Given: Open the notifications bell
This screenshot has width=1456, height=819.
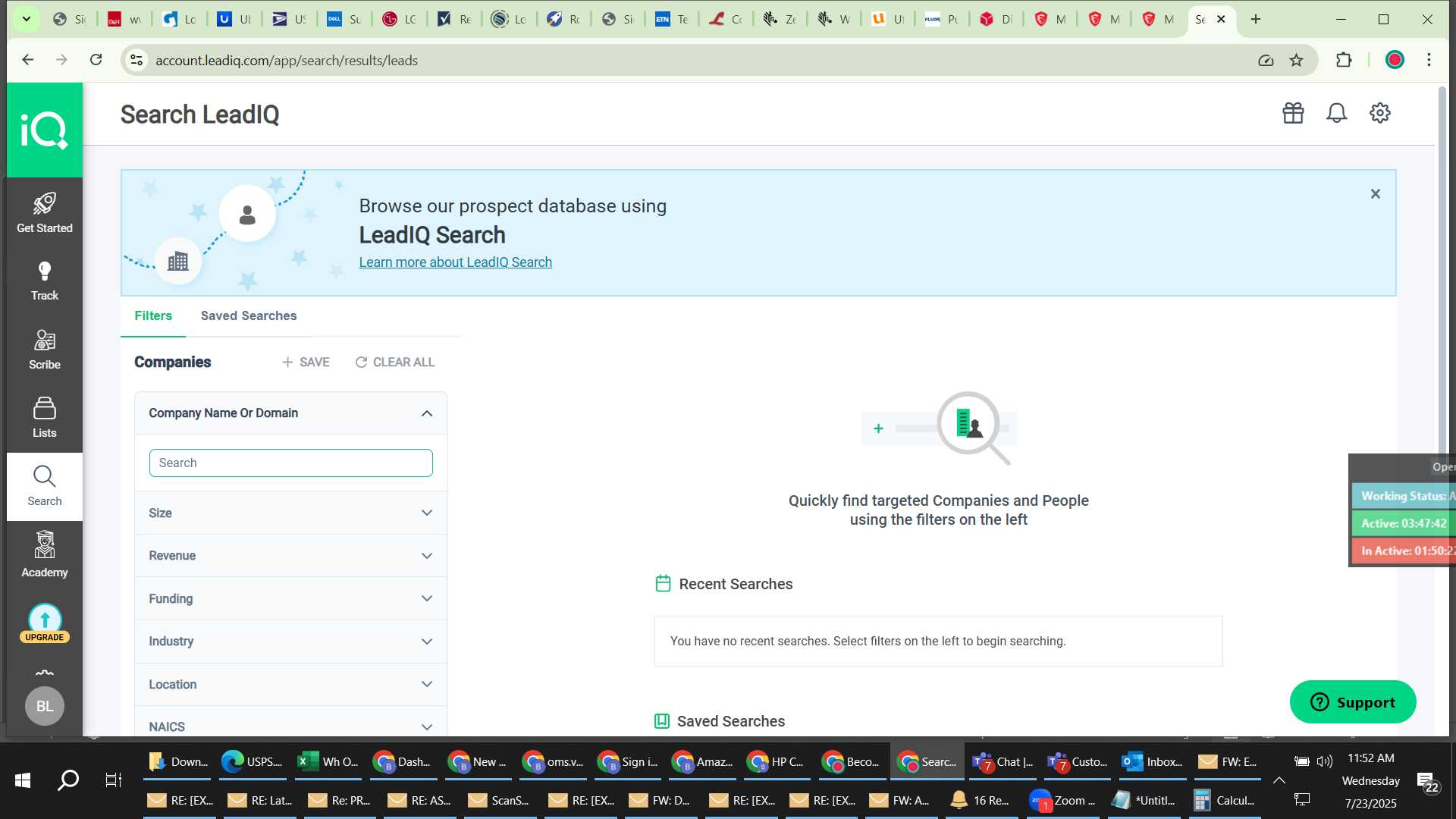Looking at the screenshot, I should (x=1336, y=113).
